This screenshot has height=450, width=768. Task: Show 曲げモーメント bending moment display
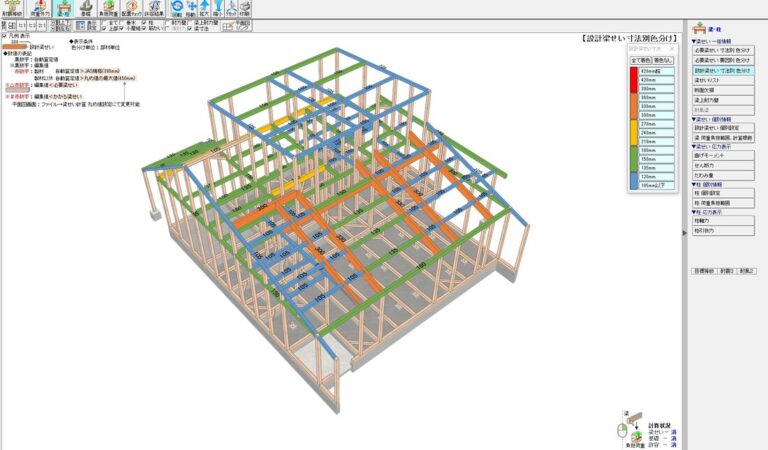coord(723,156)
